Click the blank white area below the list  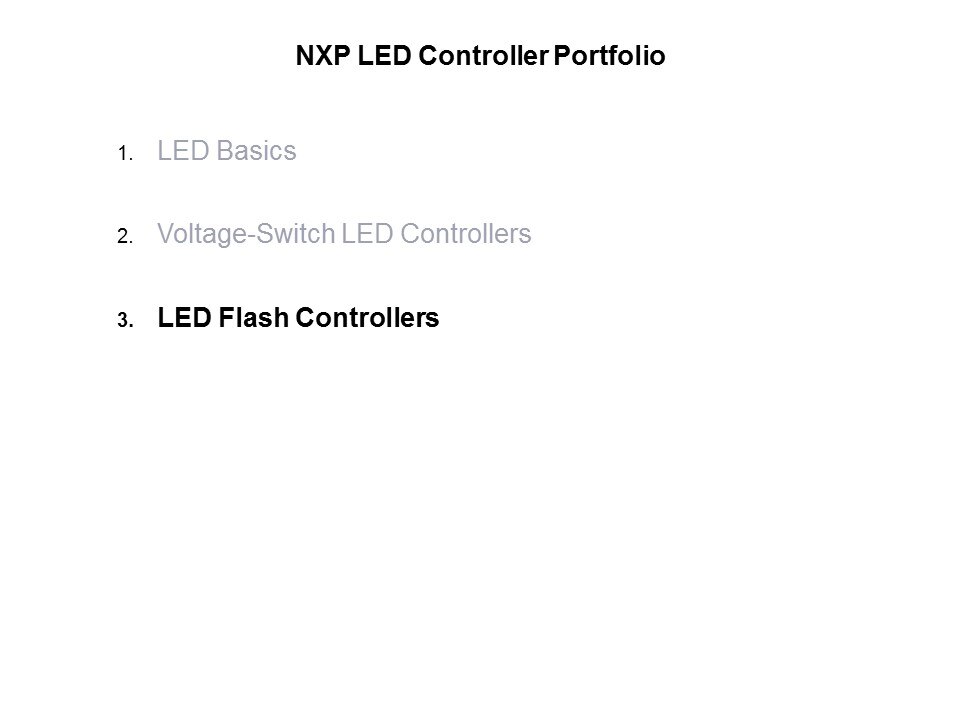(480, 520)
